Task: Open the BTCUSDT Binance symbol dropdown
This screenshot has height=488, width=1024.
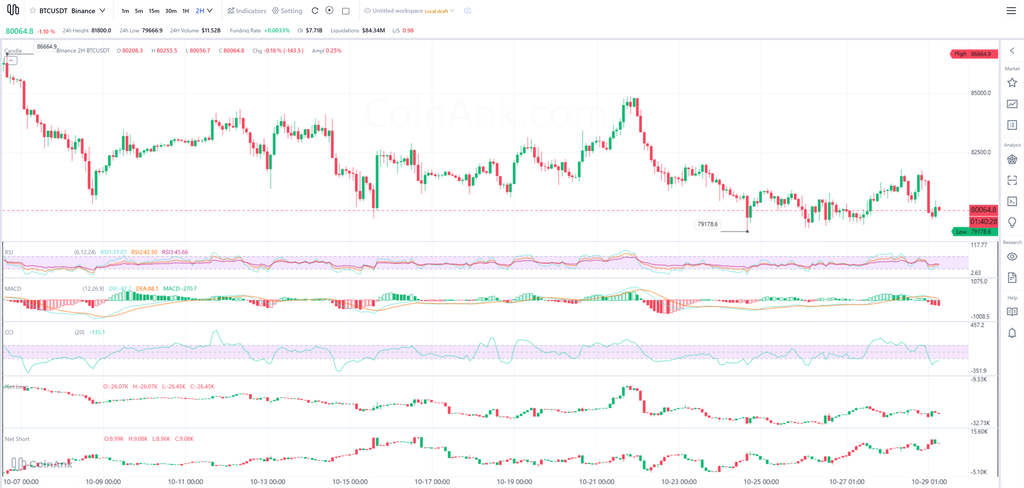Action: (72, 11)
